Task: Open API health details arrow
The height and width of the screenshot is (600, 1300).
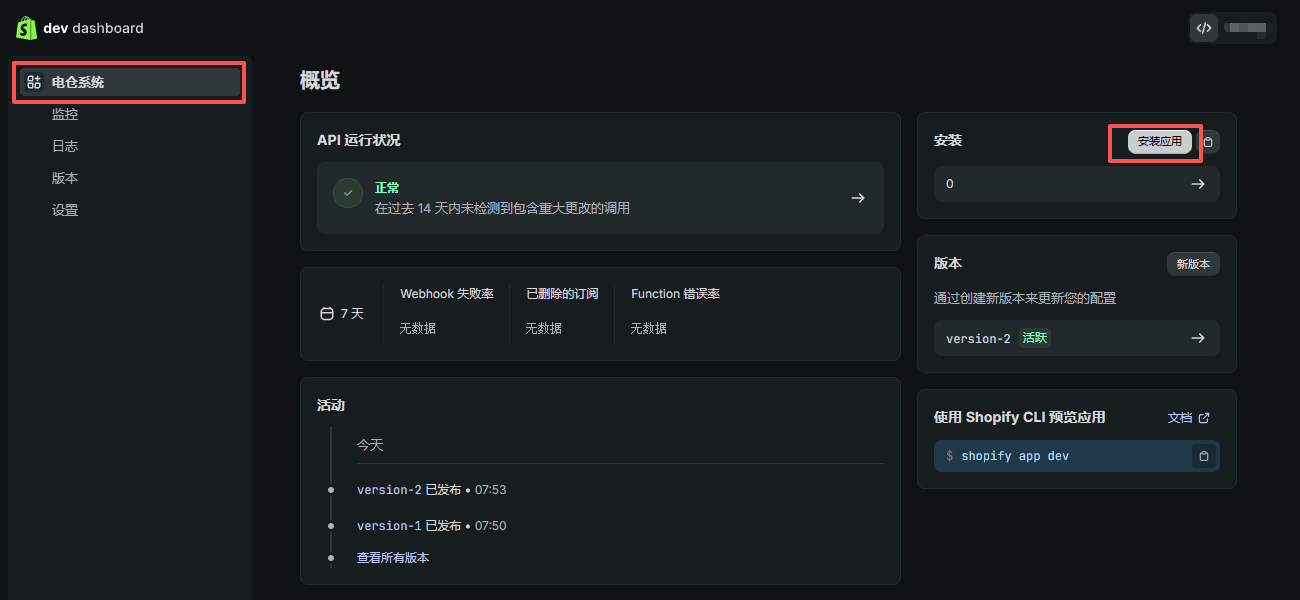Action: pos(857,198)
